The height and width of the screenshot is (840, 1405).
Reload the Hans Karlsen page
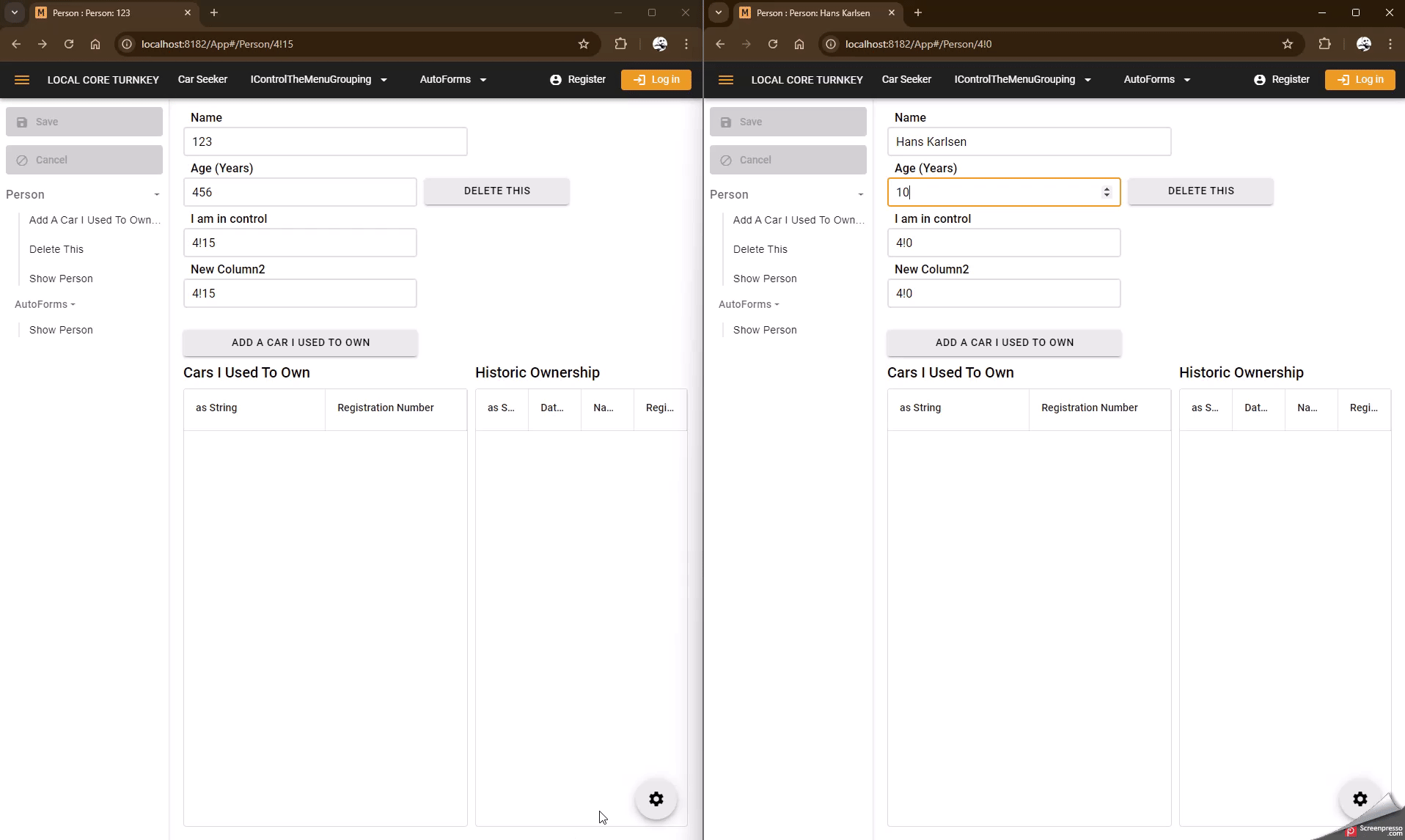click(x=773, y=44)
